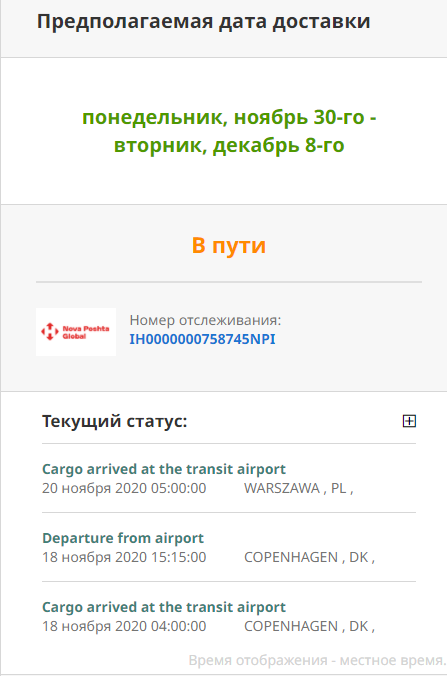
Task: Click the 'Текущий статус:' heading
Action: (115, 421)
